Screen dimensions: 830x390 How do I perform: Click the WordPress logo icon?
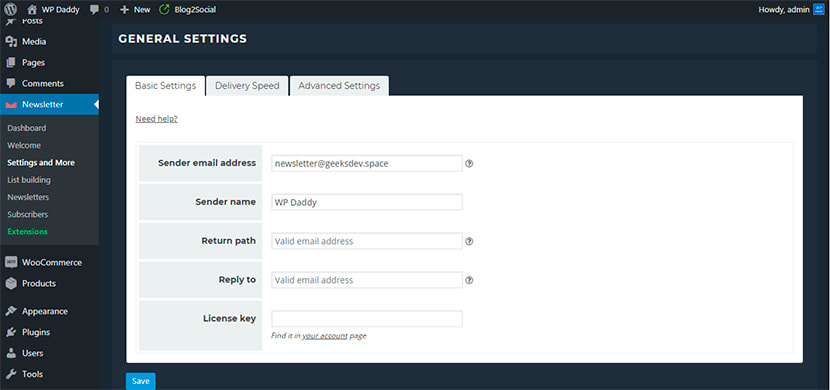[x=11, y=9]
